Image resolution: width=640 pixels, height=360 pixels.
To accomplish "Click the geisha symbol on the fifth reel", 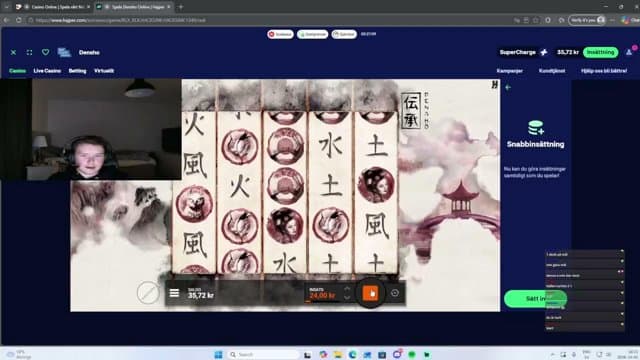I will point(376,185).
